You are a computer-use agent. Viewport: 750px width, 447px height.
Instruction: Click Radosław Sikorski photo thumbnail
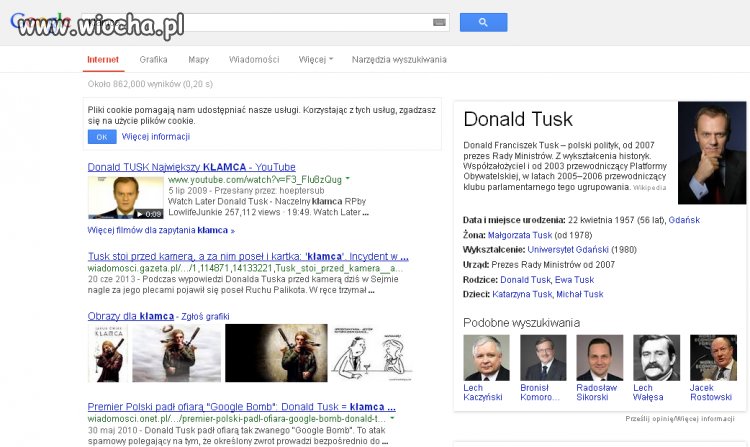point(600,358)
